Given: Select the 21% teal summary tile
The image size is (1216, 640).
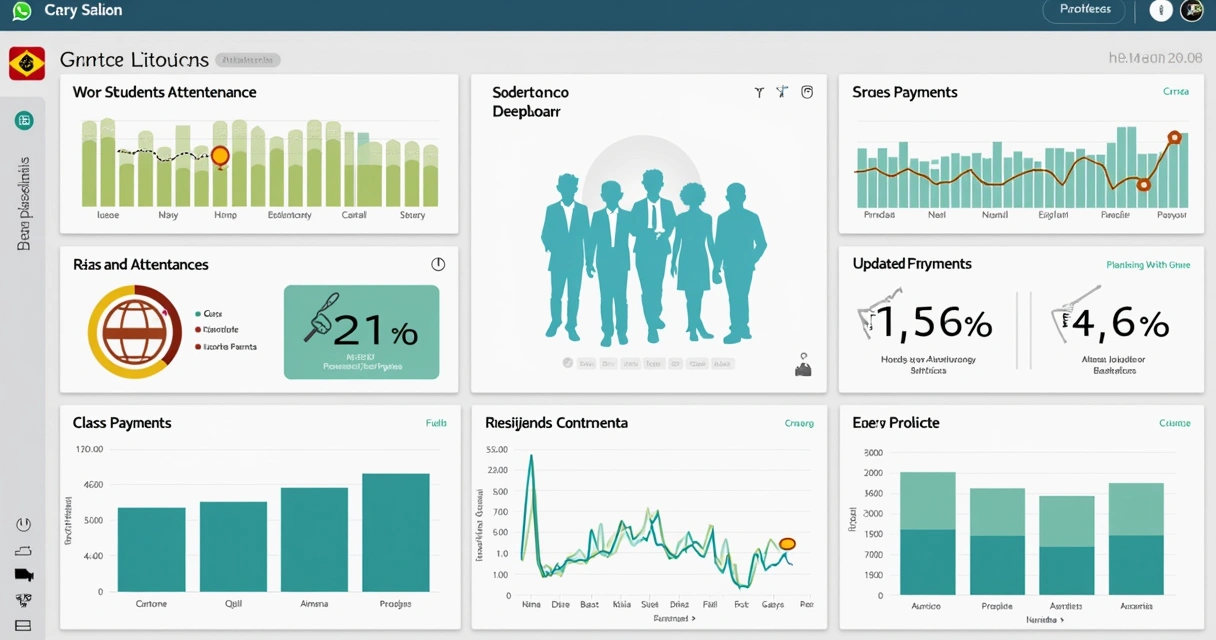Looking at the screenshot, I should click(x=361, y=332).
